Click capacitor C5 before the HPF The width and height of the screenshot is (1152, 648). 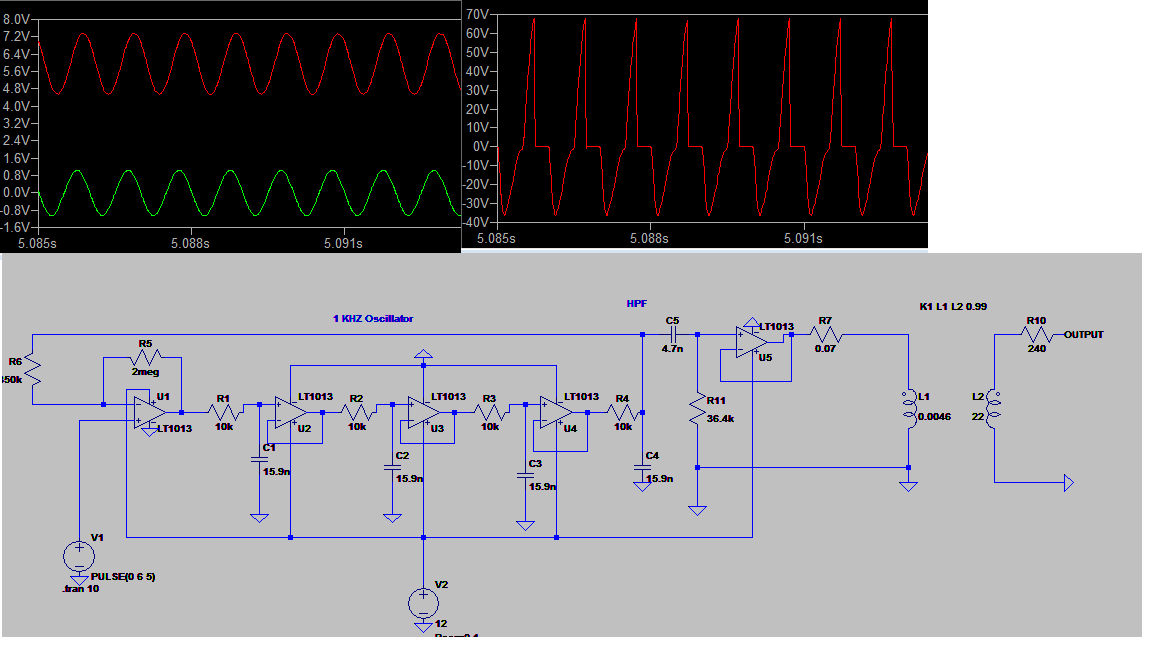[671, 333]
